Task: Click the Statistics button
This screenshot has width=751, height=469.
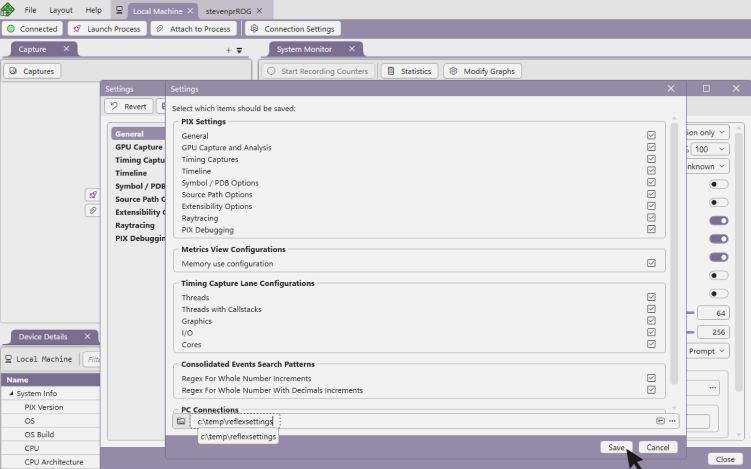Action: [409, 71]
